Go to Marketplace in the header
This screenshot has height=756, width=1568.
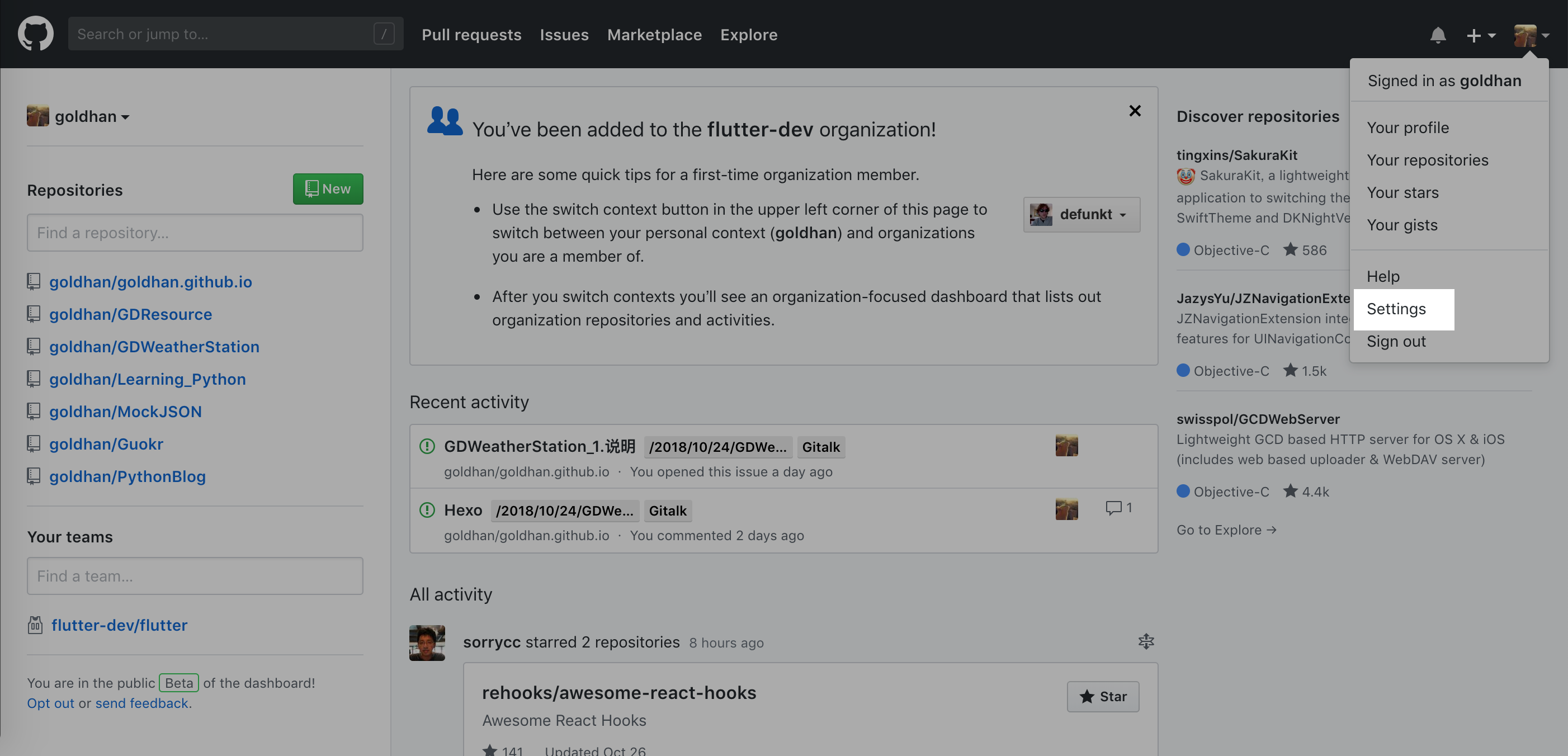tap(654, 35)
